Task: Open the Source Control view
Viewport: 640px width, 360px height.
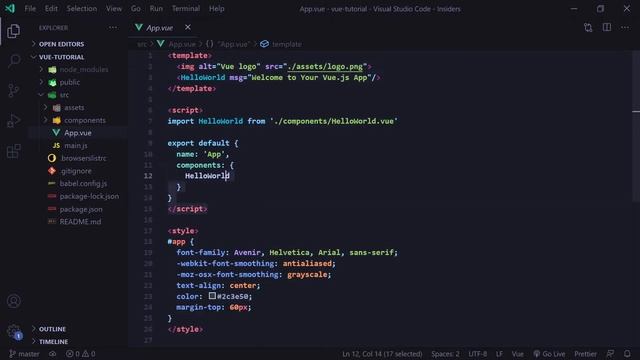Action: click(x=13, y=90)
